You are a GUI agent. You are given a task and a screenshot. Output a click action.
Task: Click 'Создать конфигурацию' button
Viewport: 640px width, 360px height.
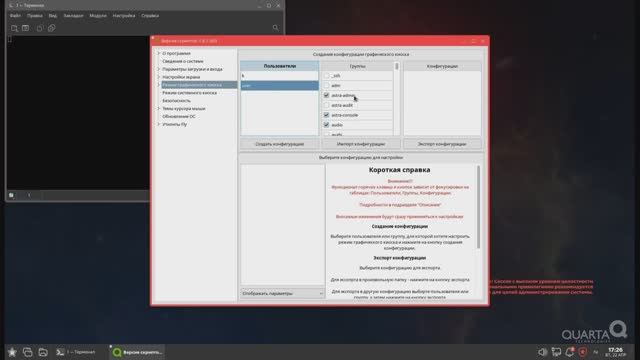coord(280,144)
